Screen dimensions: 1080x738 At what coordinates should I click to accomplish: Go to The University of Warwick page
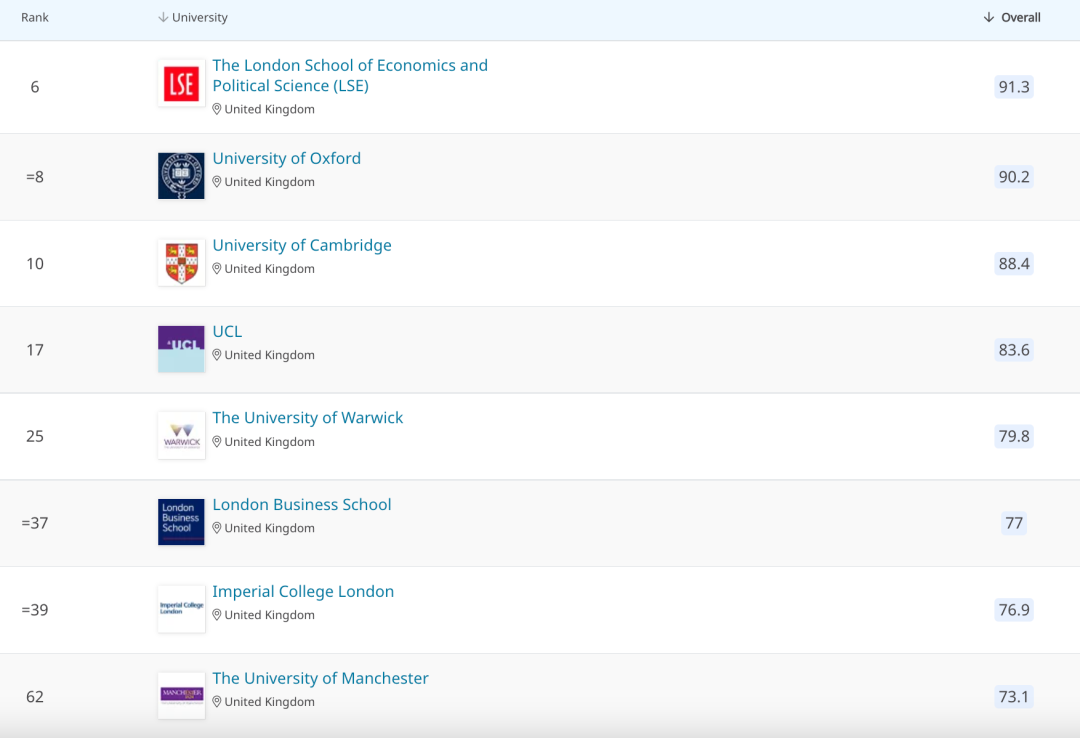point(307,418)
